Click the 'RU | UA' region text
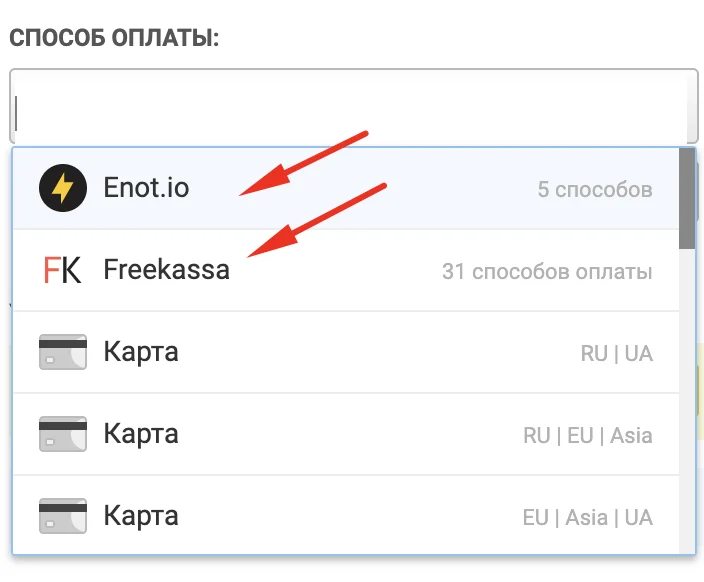Image resolution: width=704 pixels, height=582 pixels. click(x=616, y=354)
